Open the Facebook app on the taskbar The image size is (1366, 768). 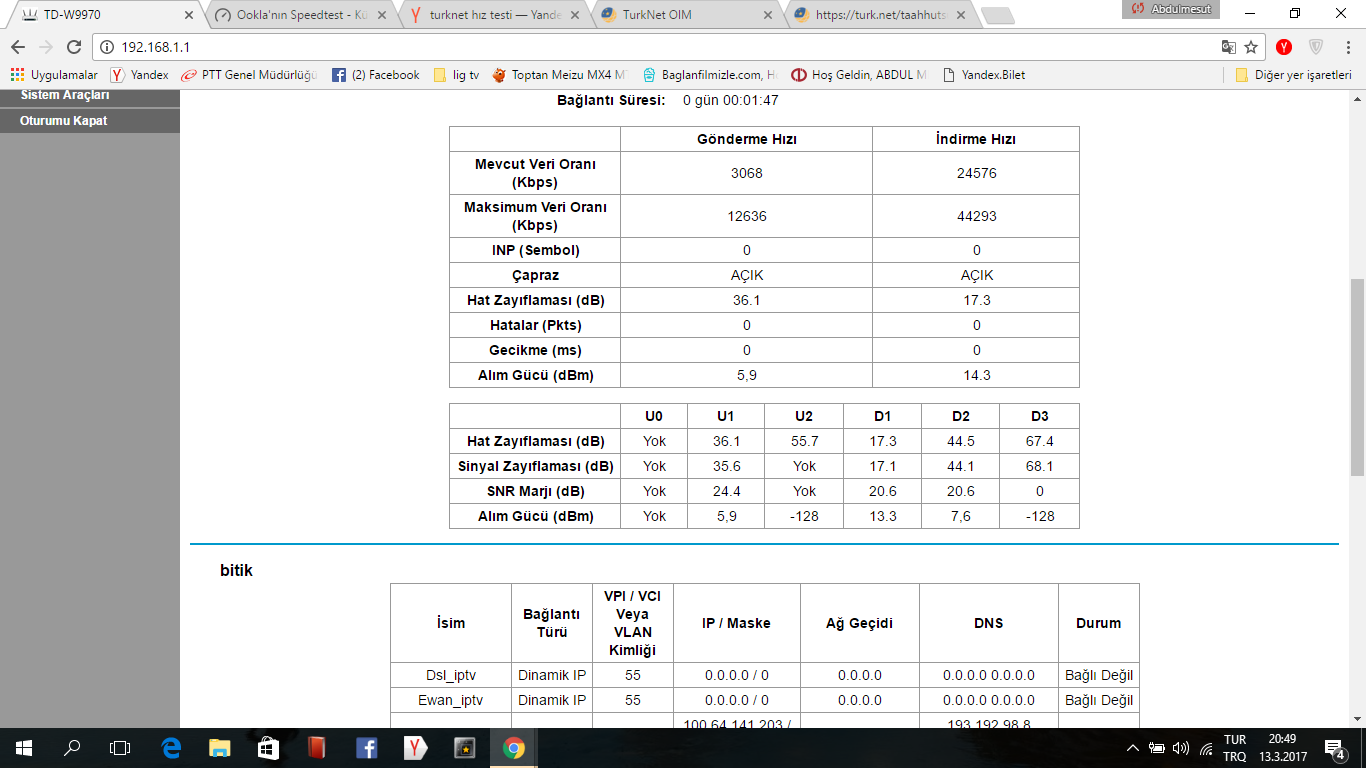pos(366,748)
